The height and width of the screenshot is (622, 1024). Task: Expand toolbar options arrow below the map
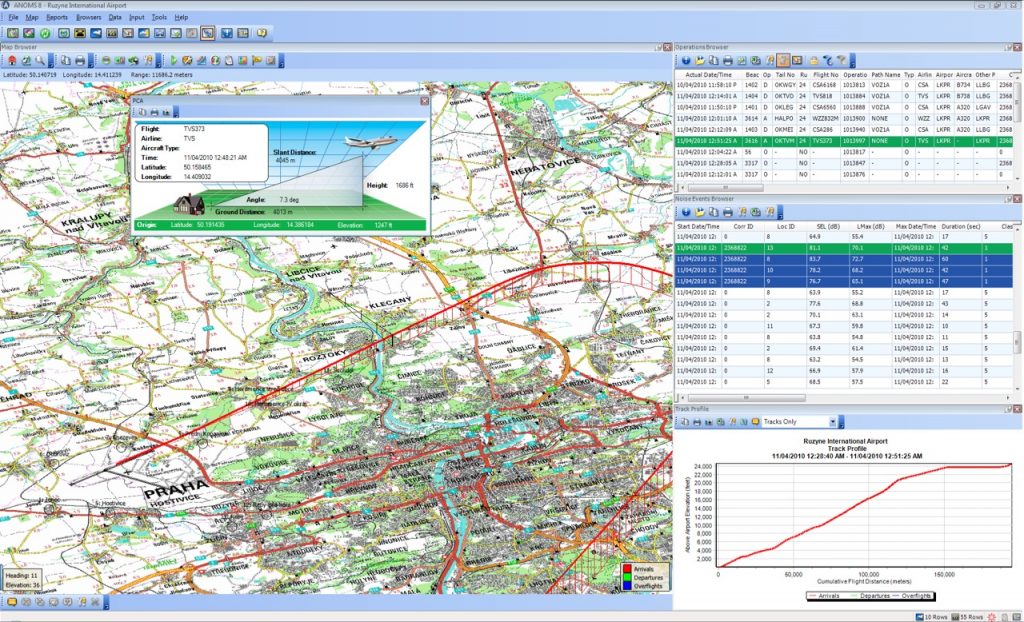pos(106,602)
